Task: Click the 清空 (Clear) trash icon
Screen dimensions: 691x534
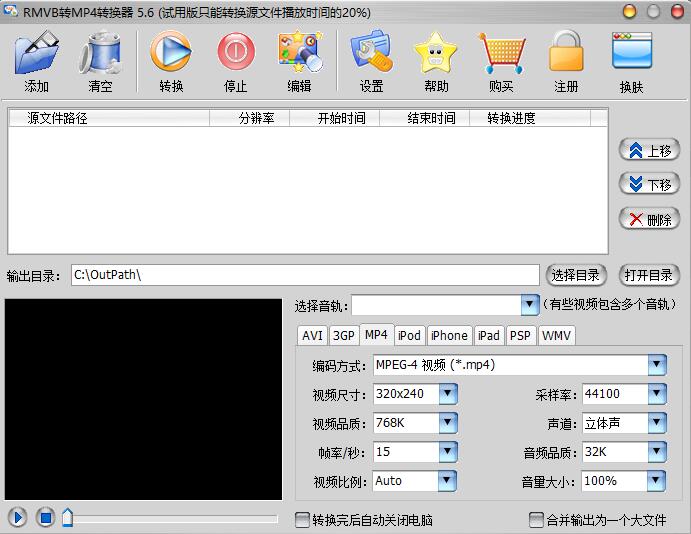Action: pyautogui.click(x=100, y=54)
